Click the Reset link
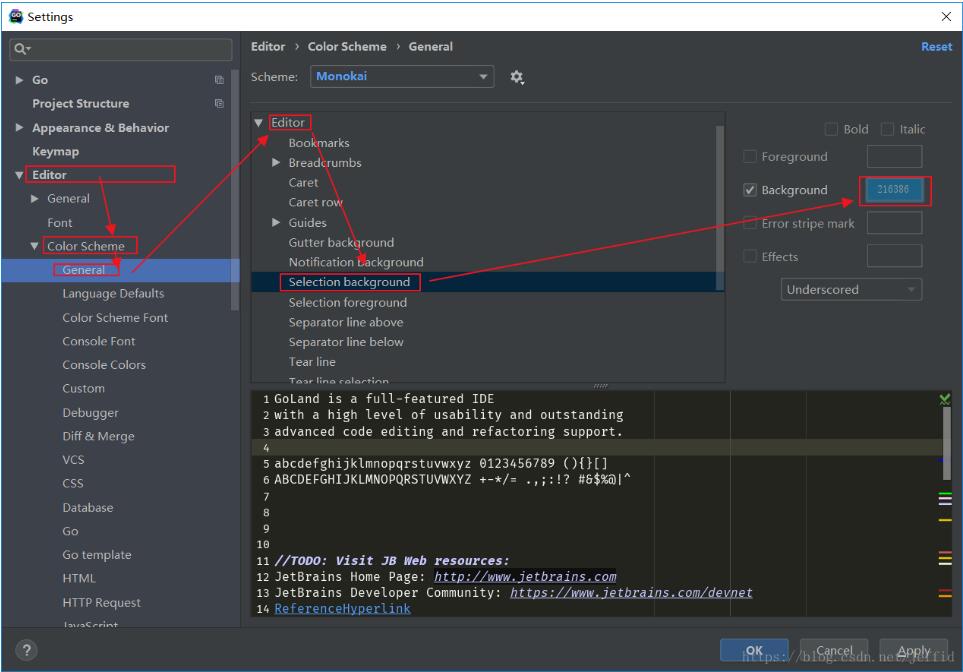The height and width of the screenshot is (672, 963). [x=936, y=47]
